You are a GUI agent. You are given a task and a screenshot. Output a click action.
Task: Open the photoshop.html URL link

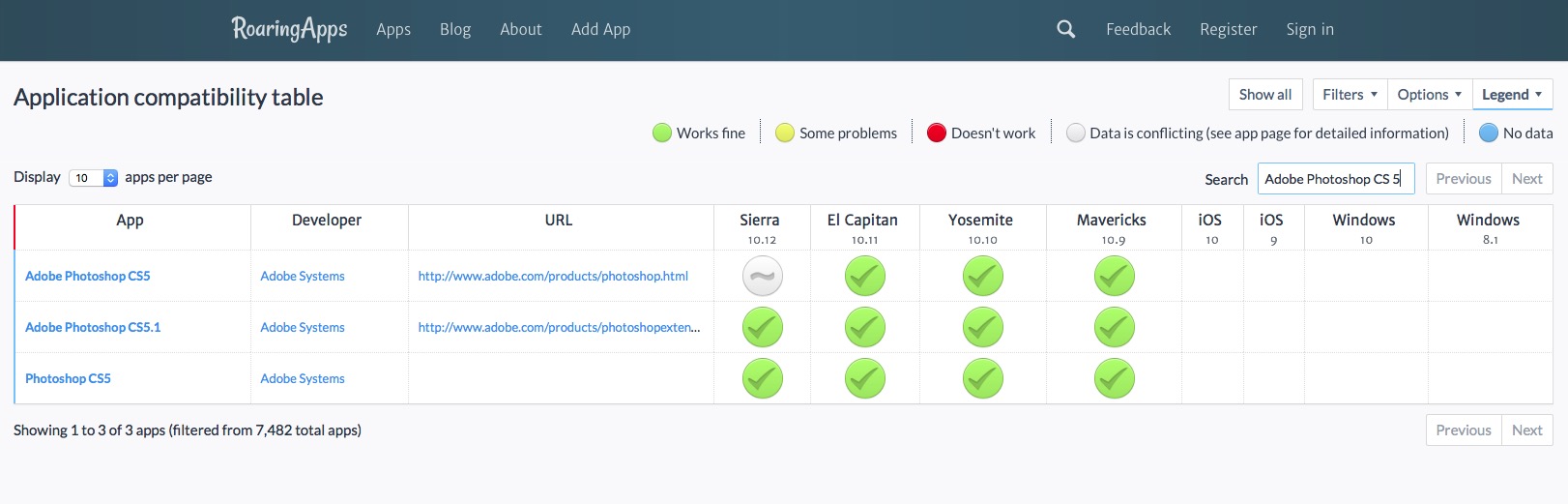(x=553, y=276)
